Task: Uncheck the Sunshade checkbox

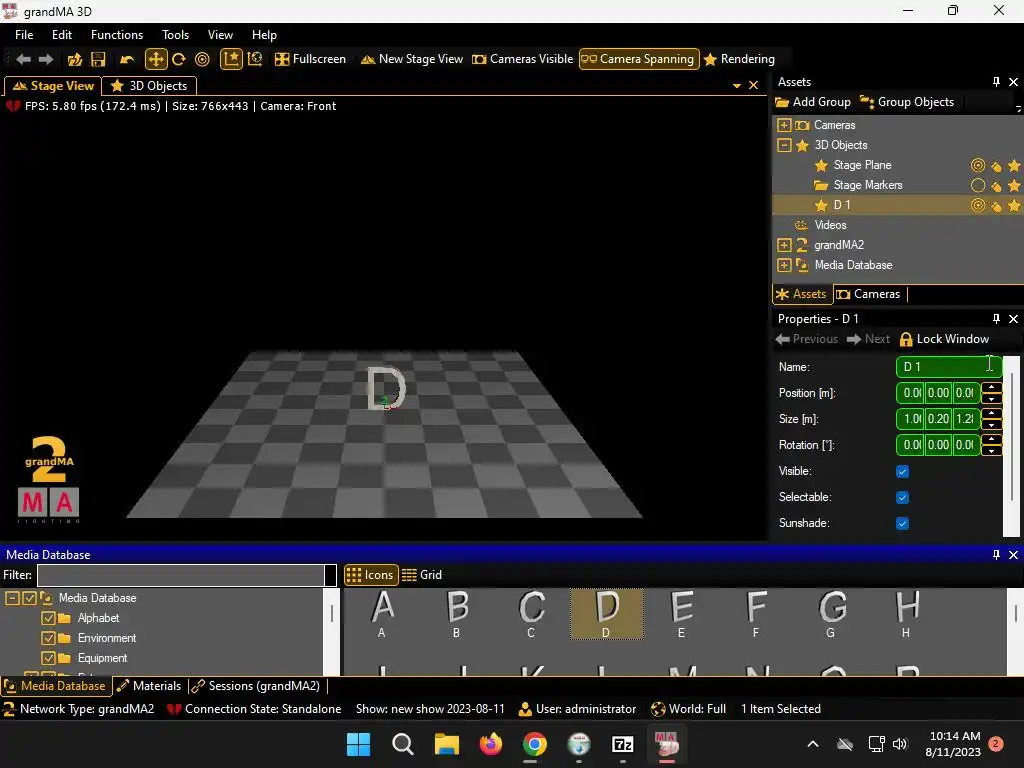Action: pyautogui.click(x=903, y=524)
